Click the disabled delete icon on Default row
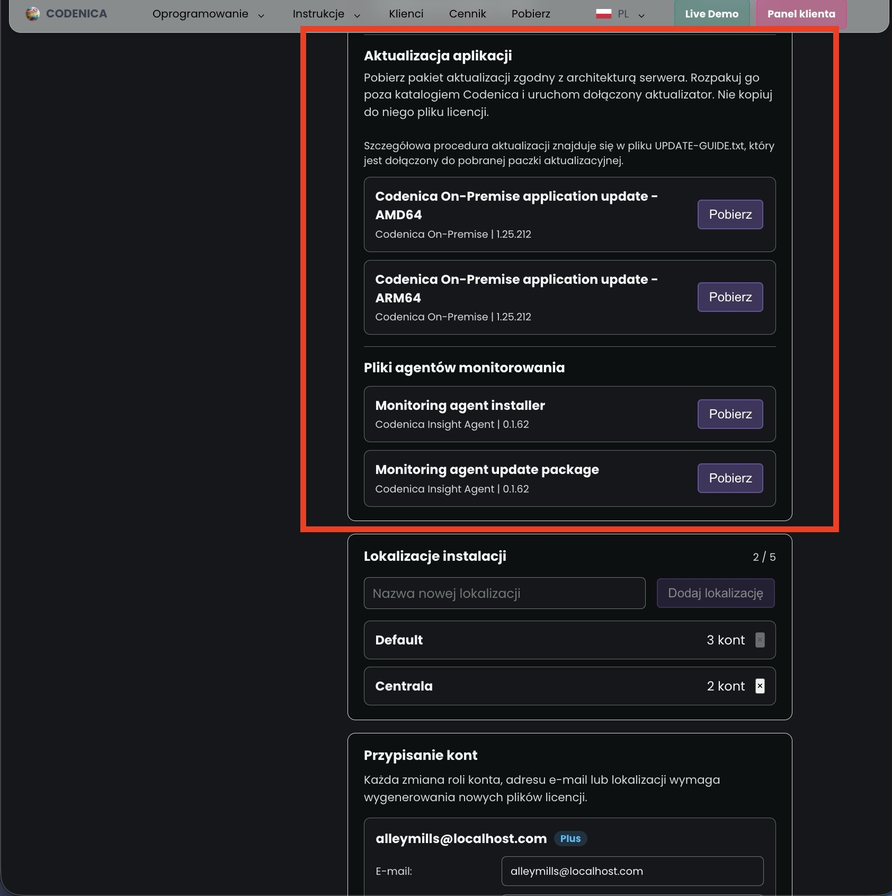Screen dimensions: 892x896 pyautogui.click(x=759, y=640)
